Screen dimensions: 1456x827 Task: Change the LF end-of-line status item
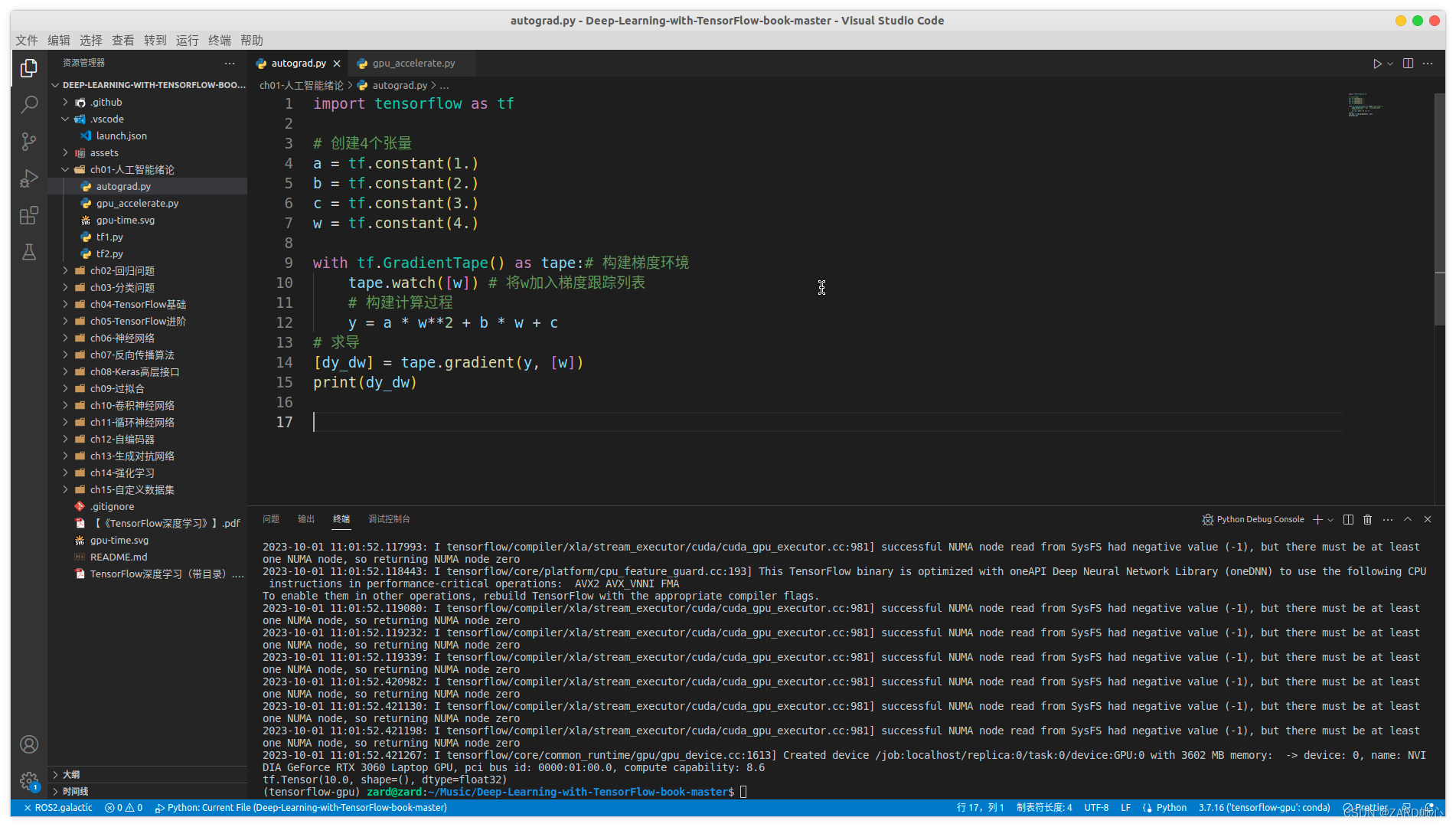tap(1125, 808)
